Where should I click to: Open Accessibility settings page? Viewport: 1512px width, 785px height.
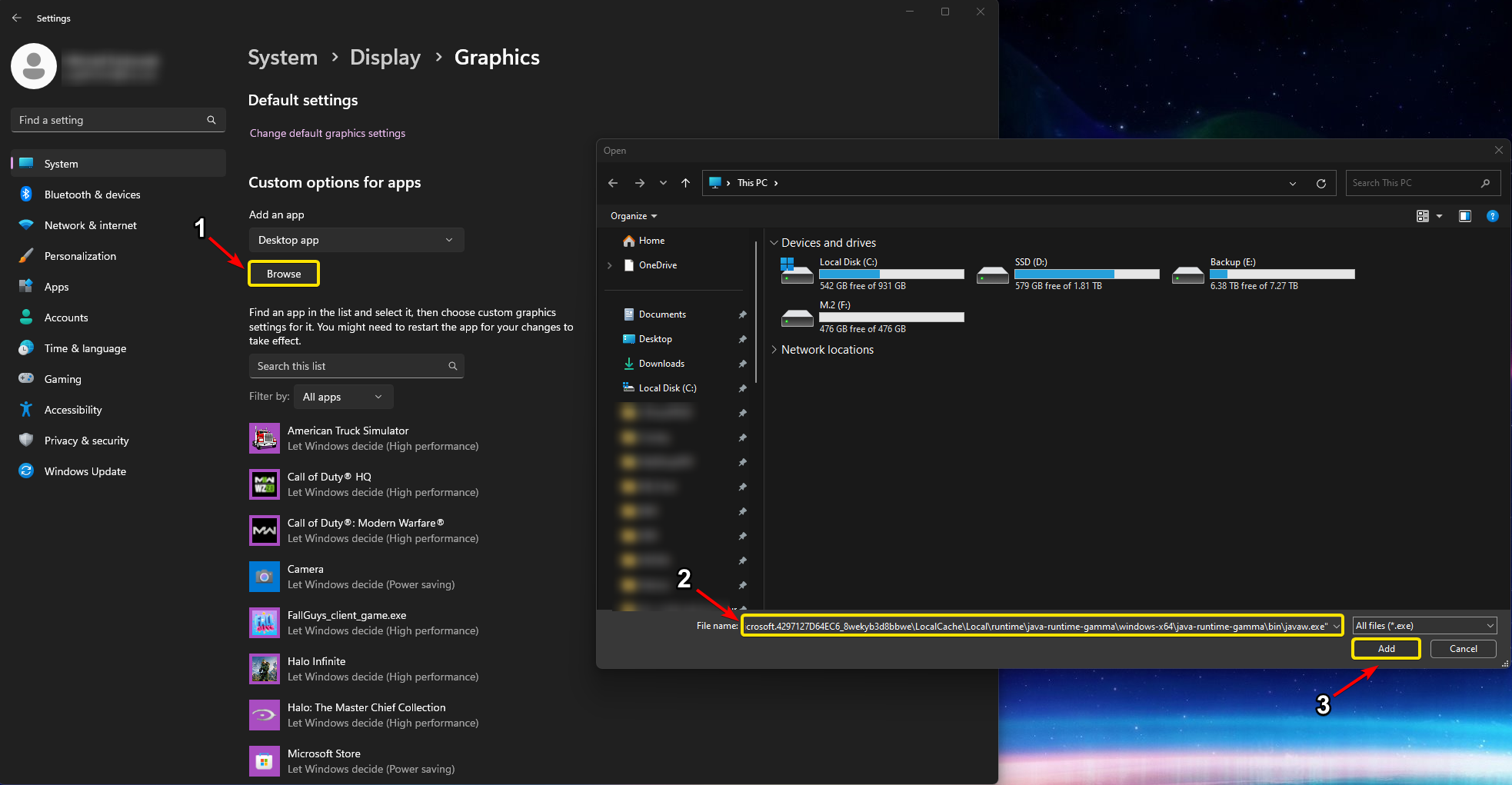point(118,410)
